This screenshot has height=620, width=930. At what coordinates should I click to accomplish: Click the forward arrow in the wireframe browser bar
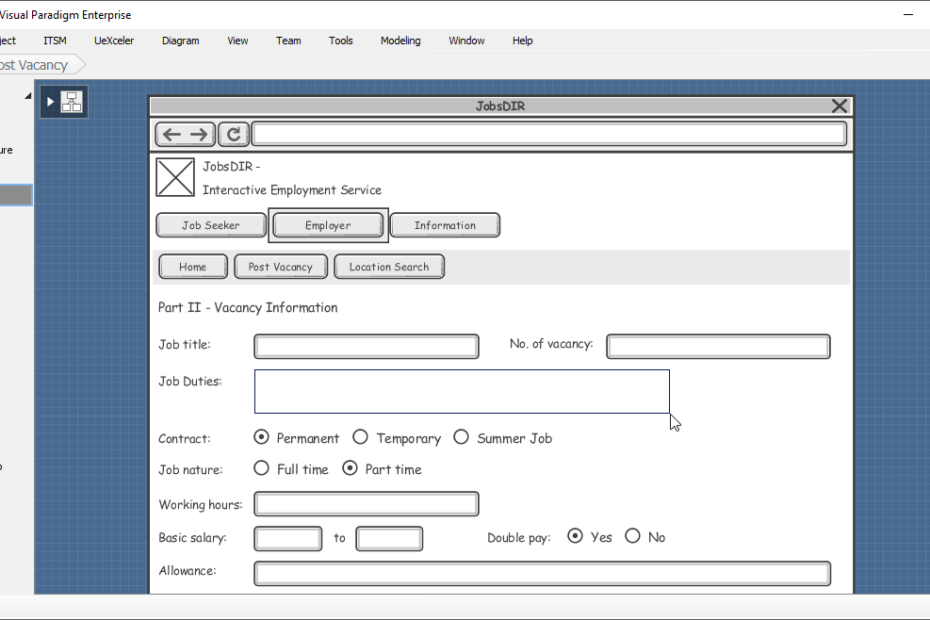(197, 133)
